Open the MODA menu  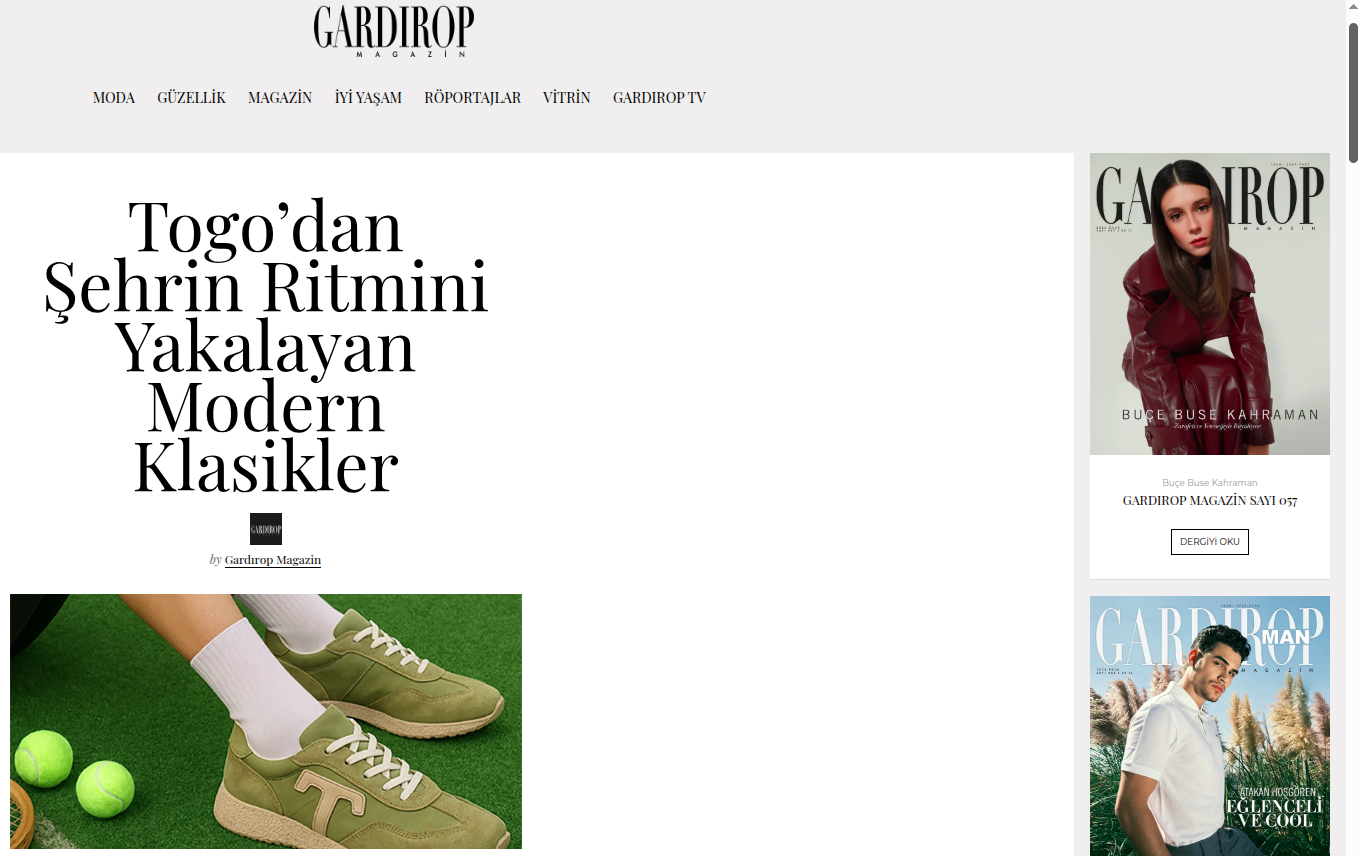pos(114,98)
